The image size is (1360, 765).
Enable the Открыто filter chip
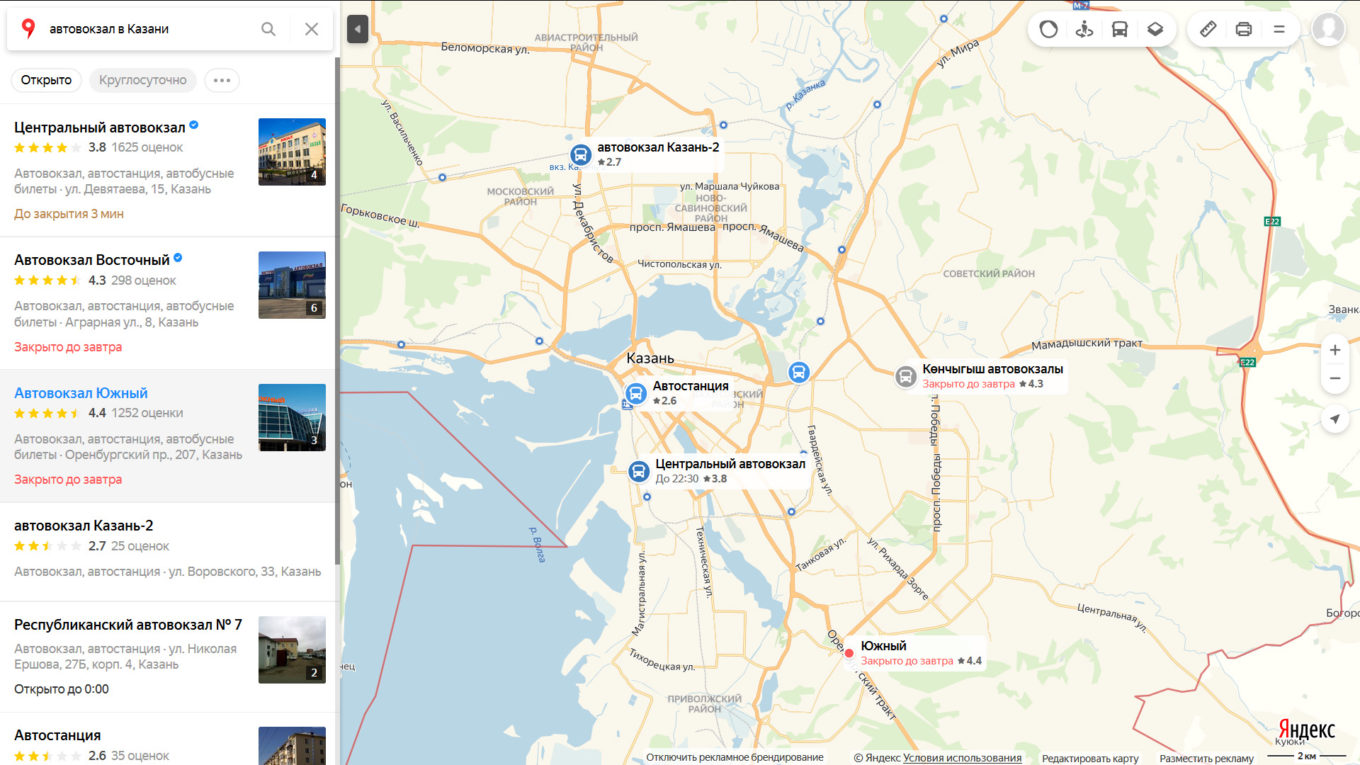point(47,80)
